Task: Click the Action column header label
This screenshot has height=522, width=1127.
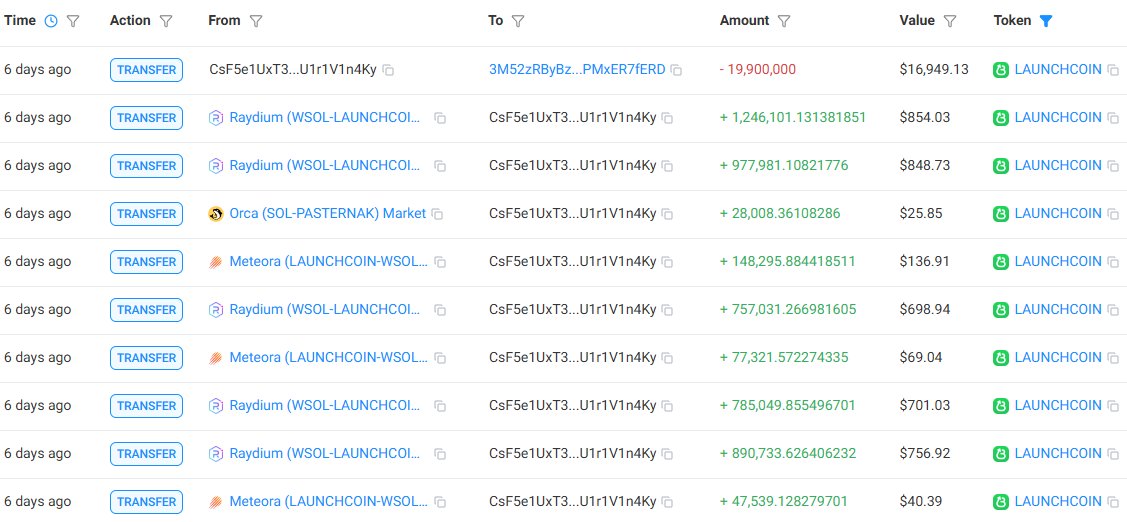Action: pos(132,20)
